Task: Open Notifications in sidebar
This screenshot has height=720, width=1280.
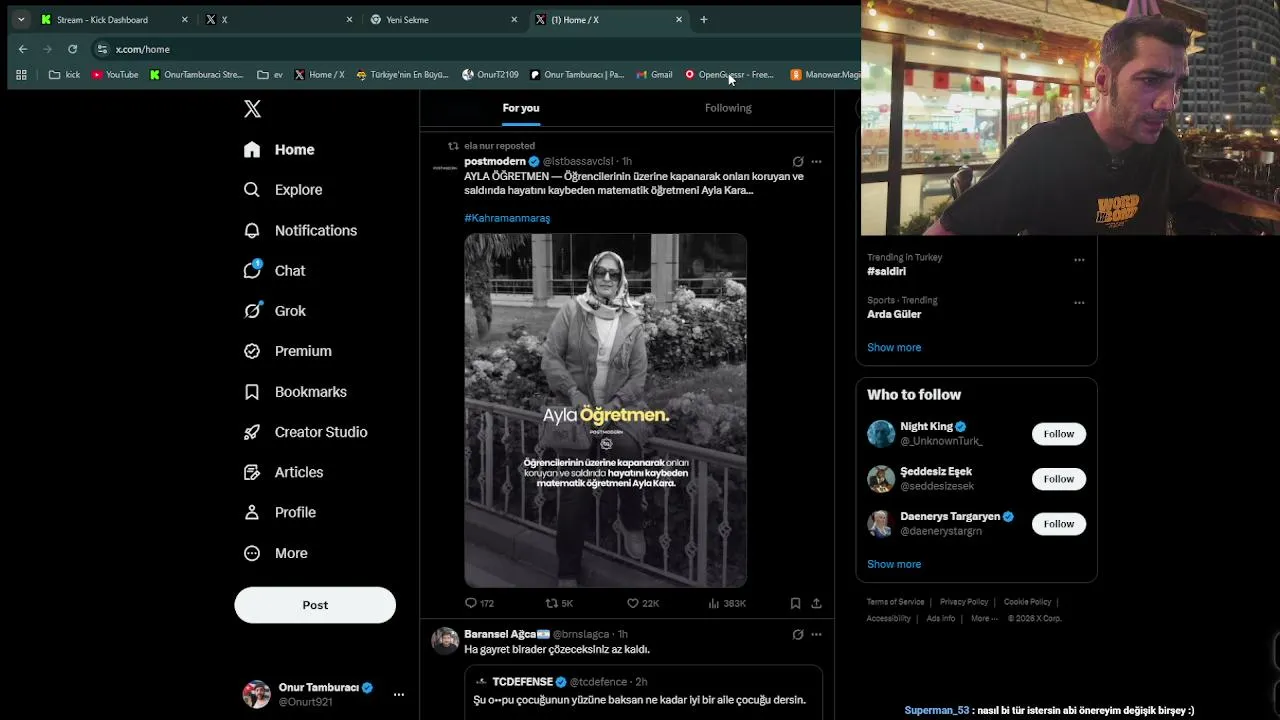Action: (300, 230)
